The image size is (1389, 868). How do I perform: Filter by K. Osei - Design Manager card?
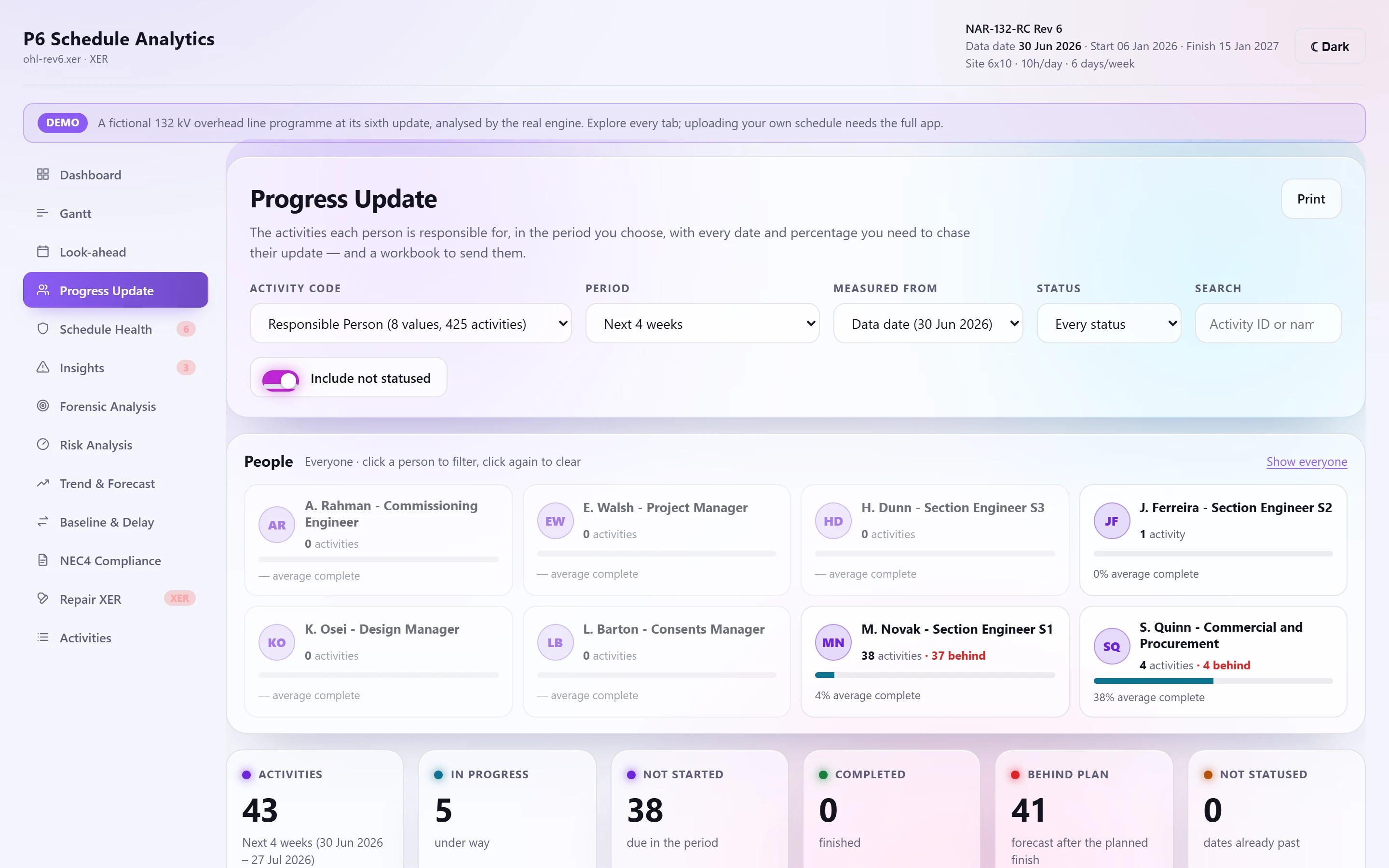(378, 661)
